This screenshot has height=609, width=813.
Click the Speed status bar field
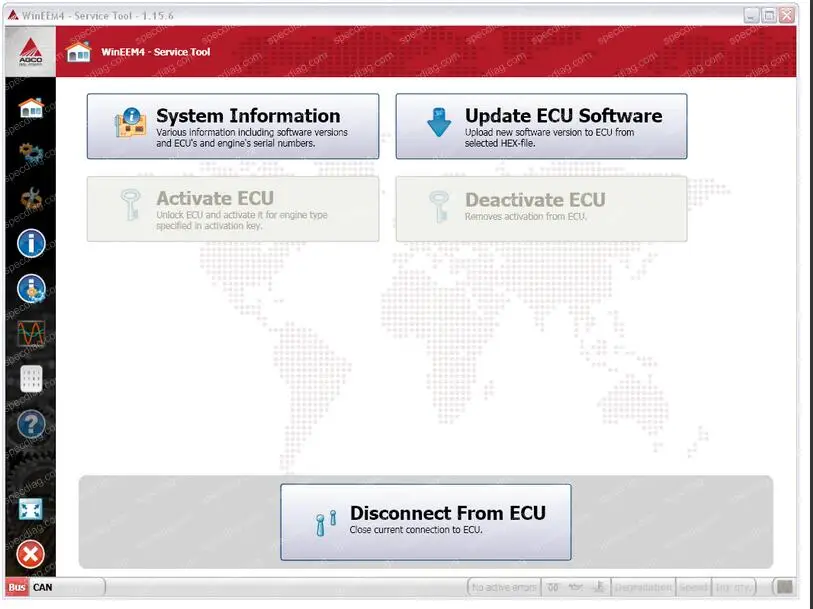click(x=693, y=587)
